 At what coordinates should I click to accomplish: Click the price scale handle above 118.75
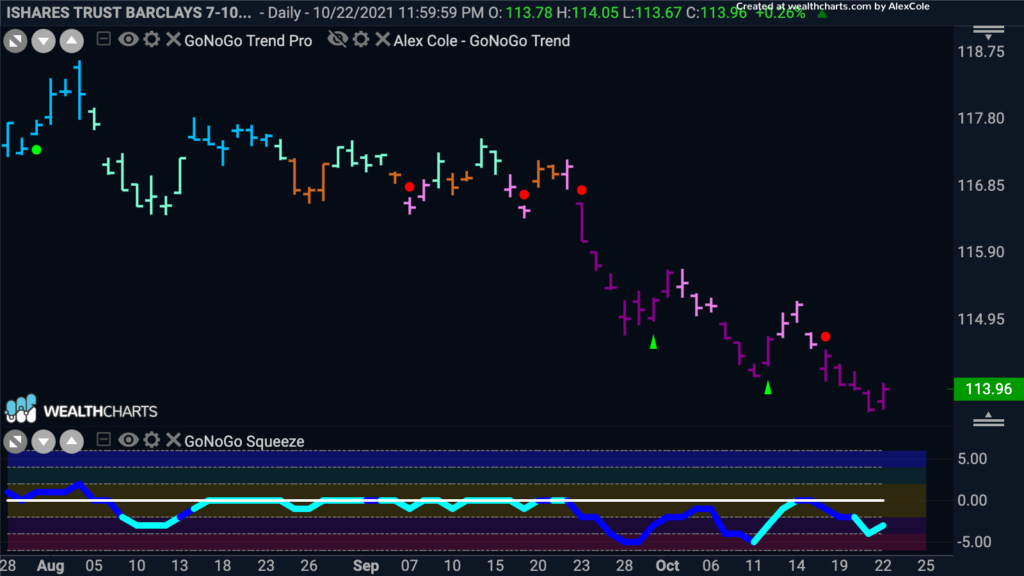click(988, 31)
